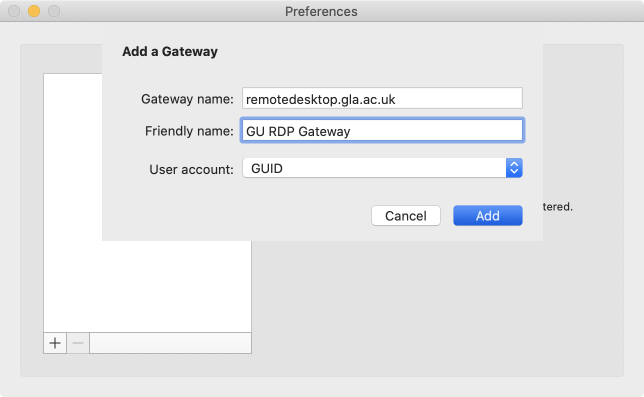Click the minus icon below gateway list
Image resolution: width=644 pixels, height=397 pixels.
pos(78,343)
